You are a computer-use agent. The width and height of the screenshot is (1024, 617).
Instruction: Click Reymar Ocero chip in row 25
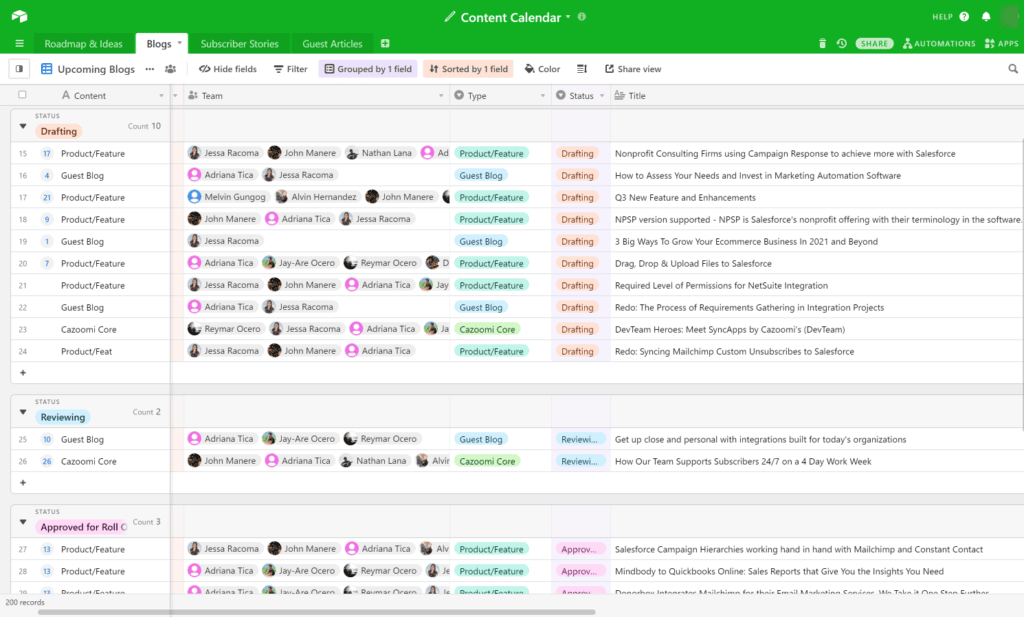pyautogui.click(x=381, y=439)
